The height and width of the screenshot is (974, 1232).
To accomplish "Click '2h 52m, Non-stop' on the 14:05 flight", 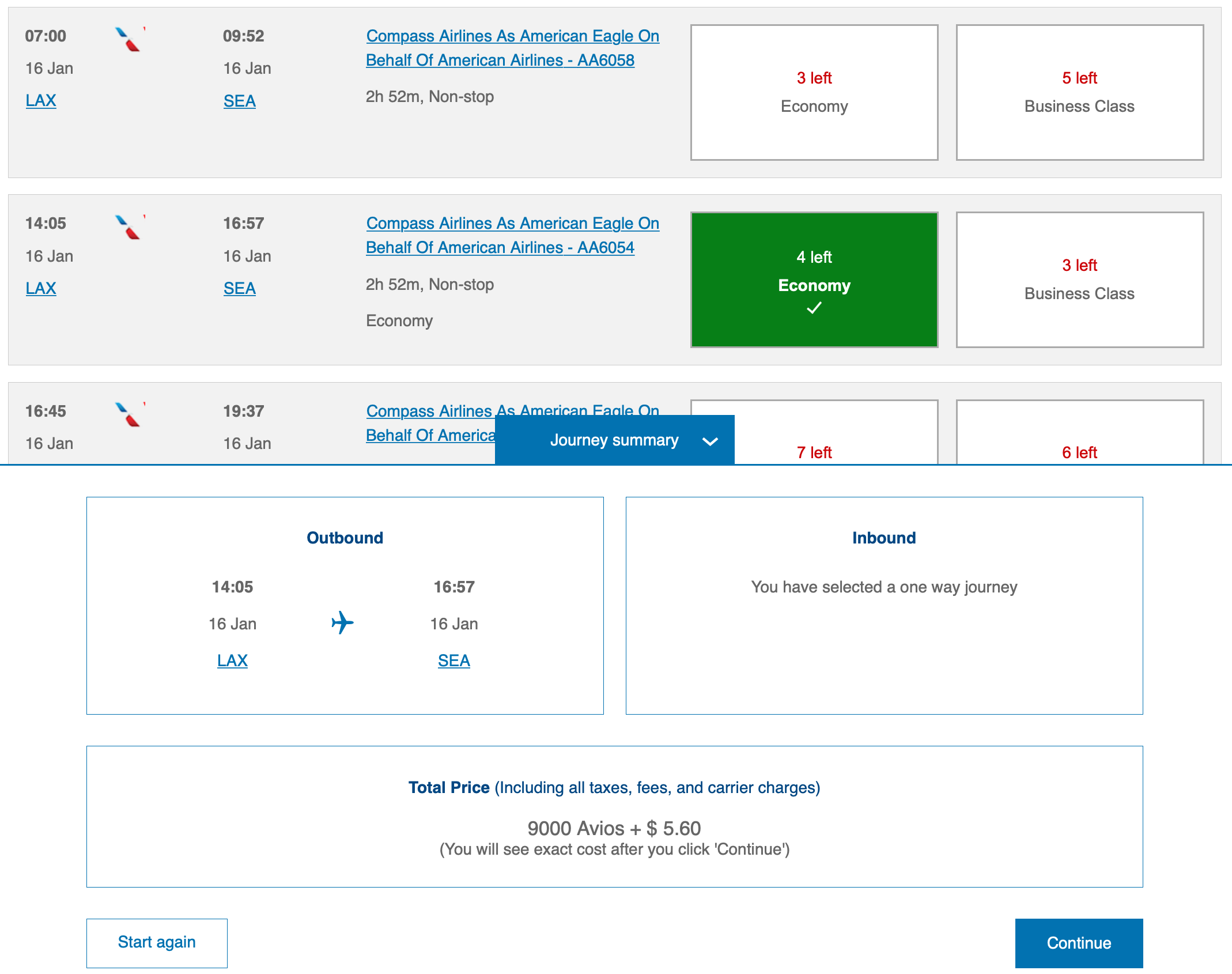I will click(430, 284).
